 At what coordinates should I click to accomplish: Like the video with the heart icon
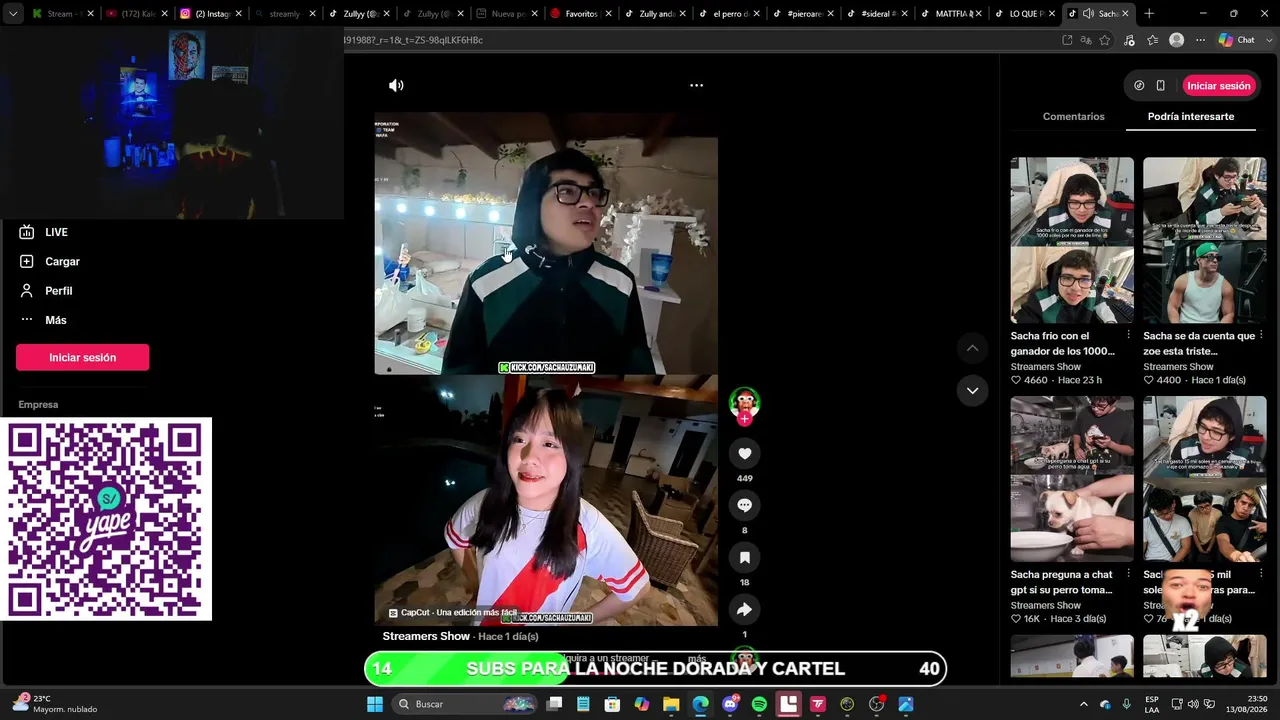pyautogui.click(x=744, y=454)
